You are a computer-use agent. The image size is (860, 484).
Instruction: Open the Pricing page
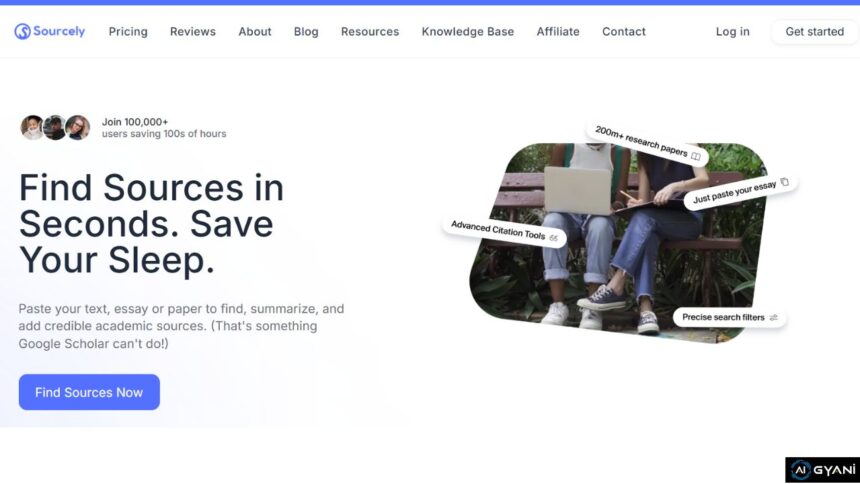pyautogui.click(x=128, y=32)
